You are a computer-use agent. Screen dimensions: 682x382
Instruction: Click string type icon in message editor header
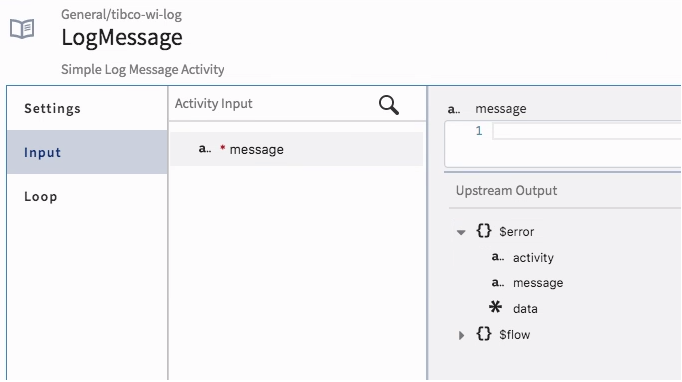(x=454, y=109)
